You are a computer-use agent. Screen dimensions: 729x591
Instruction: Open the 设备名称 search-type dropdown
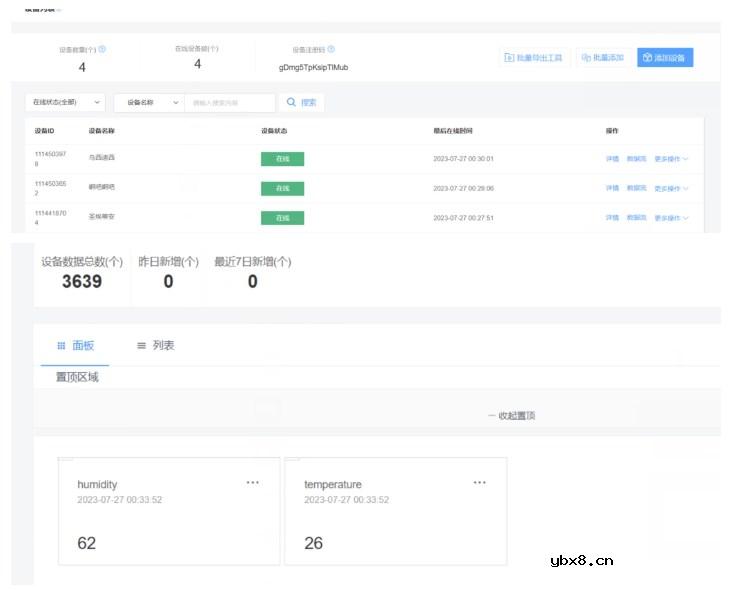[x=150, y=102]
